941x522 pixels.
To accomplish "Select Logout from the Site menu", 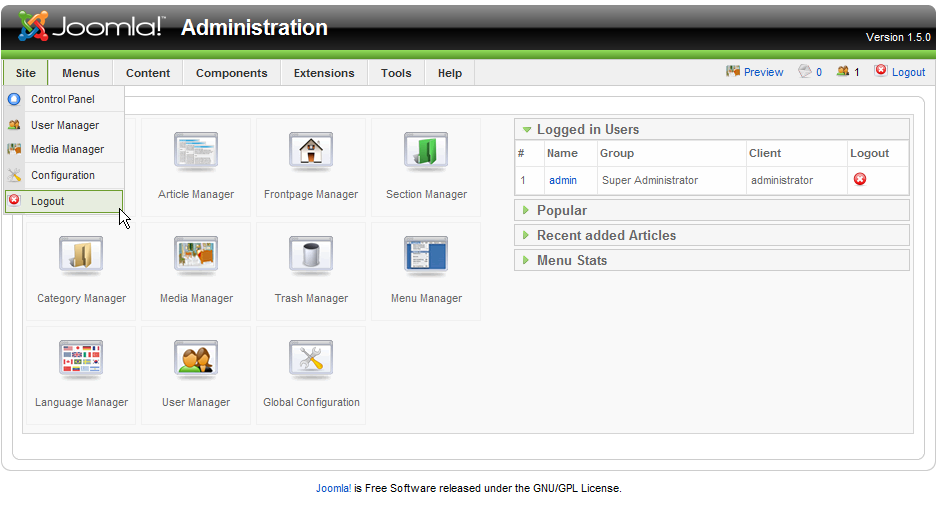I will tap(48, 201).
